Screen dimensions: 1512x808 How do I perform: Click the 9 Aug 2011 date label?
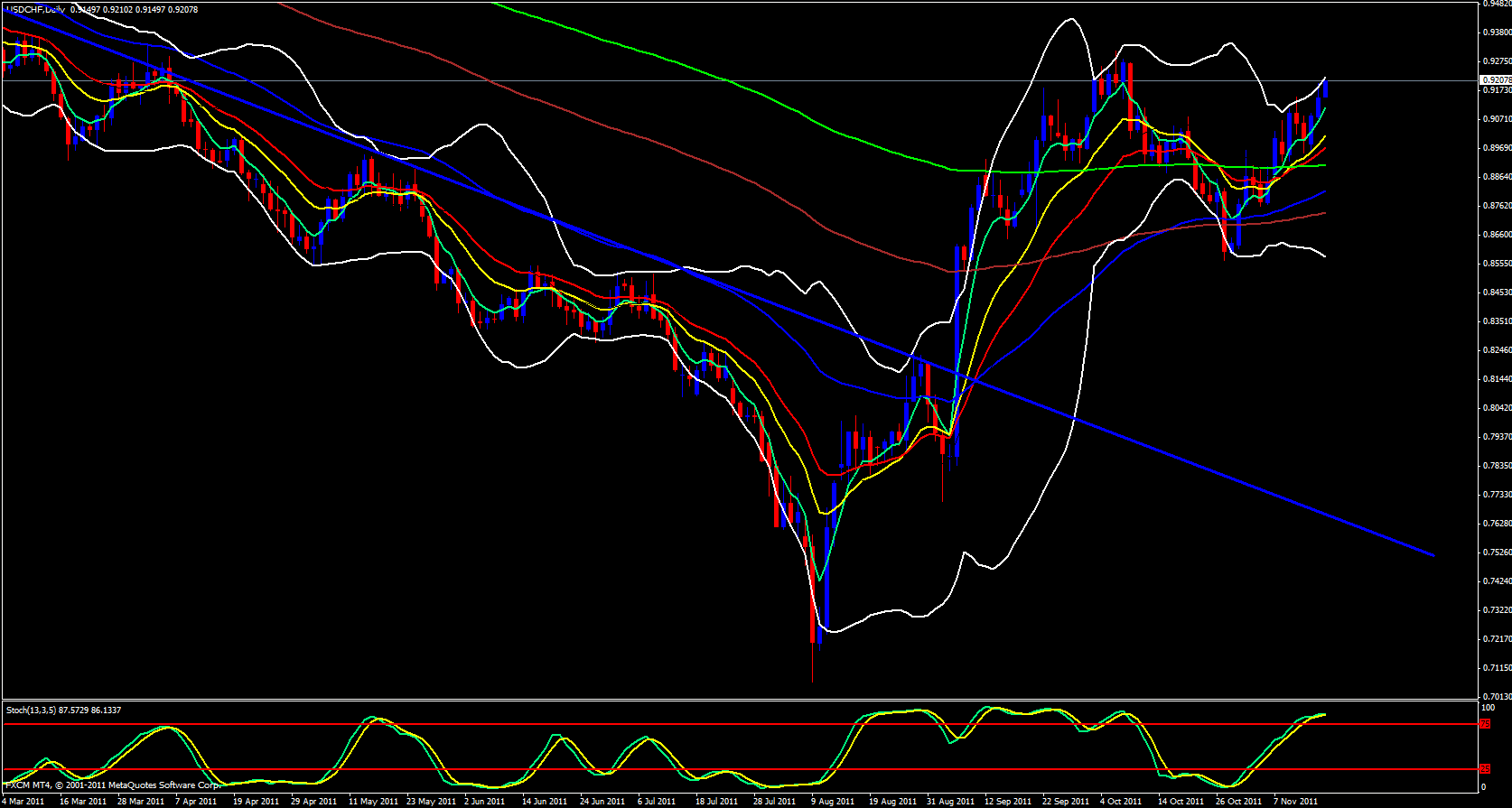pyautogui.click(x=832, y=801)
